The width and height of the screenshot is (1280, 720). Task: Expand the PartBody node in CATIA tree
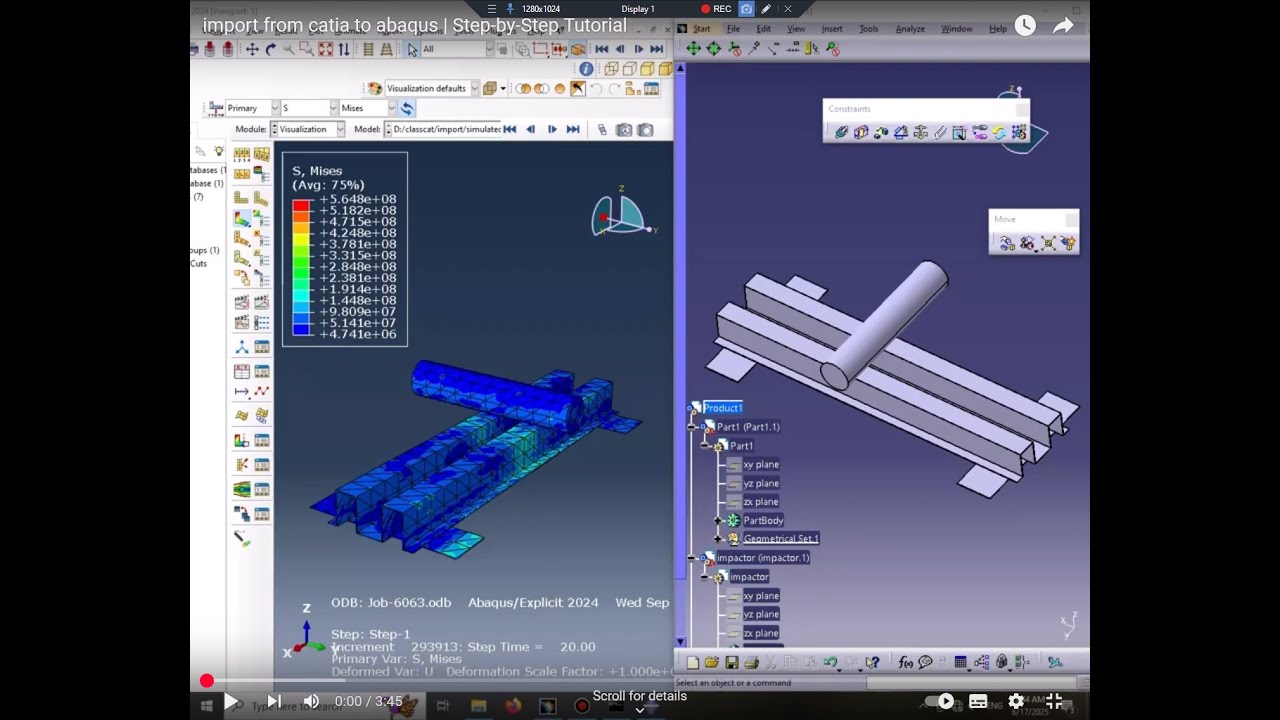tap(718, 521)
